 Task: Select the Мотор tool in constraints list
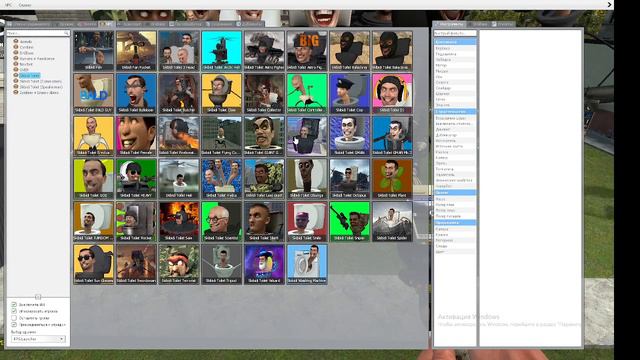[441, 65]
